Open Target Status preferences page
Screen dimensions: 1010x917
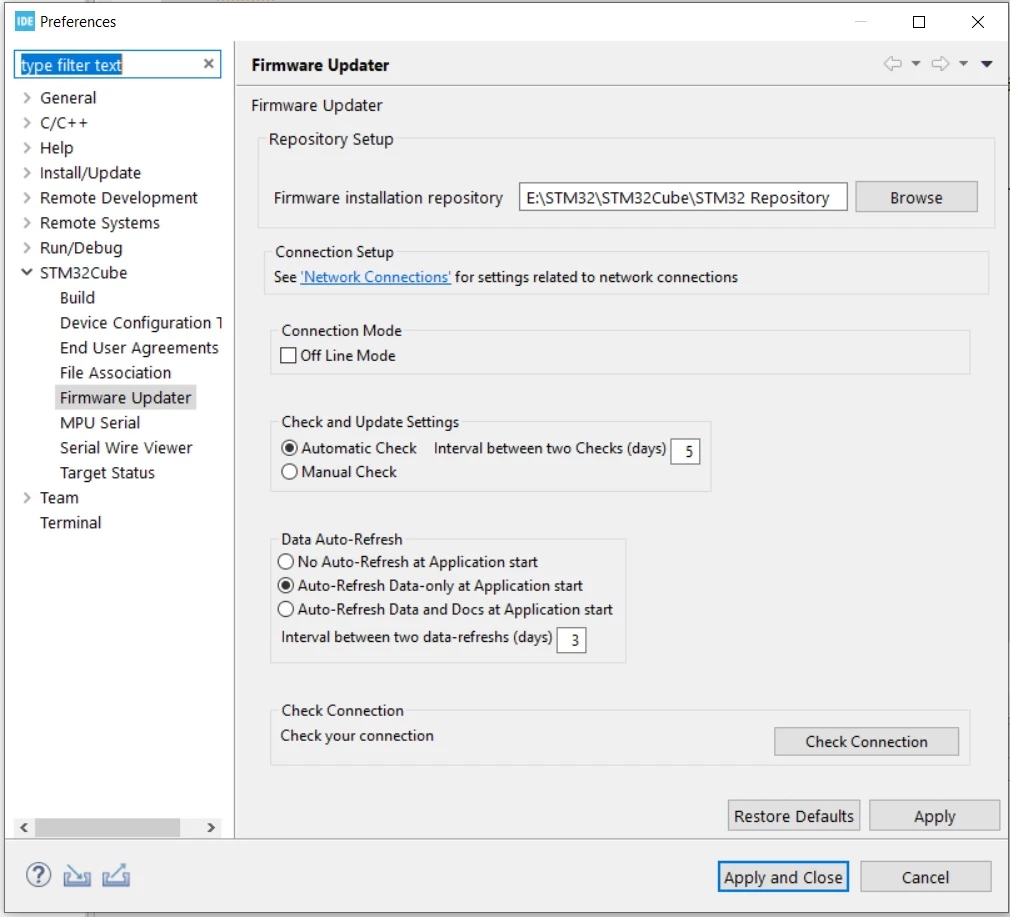[x=107, y=473]
